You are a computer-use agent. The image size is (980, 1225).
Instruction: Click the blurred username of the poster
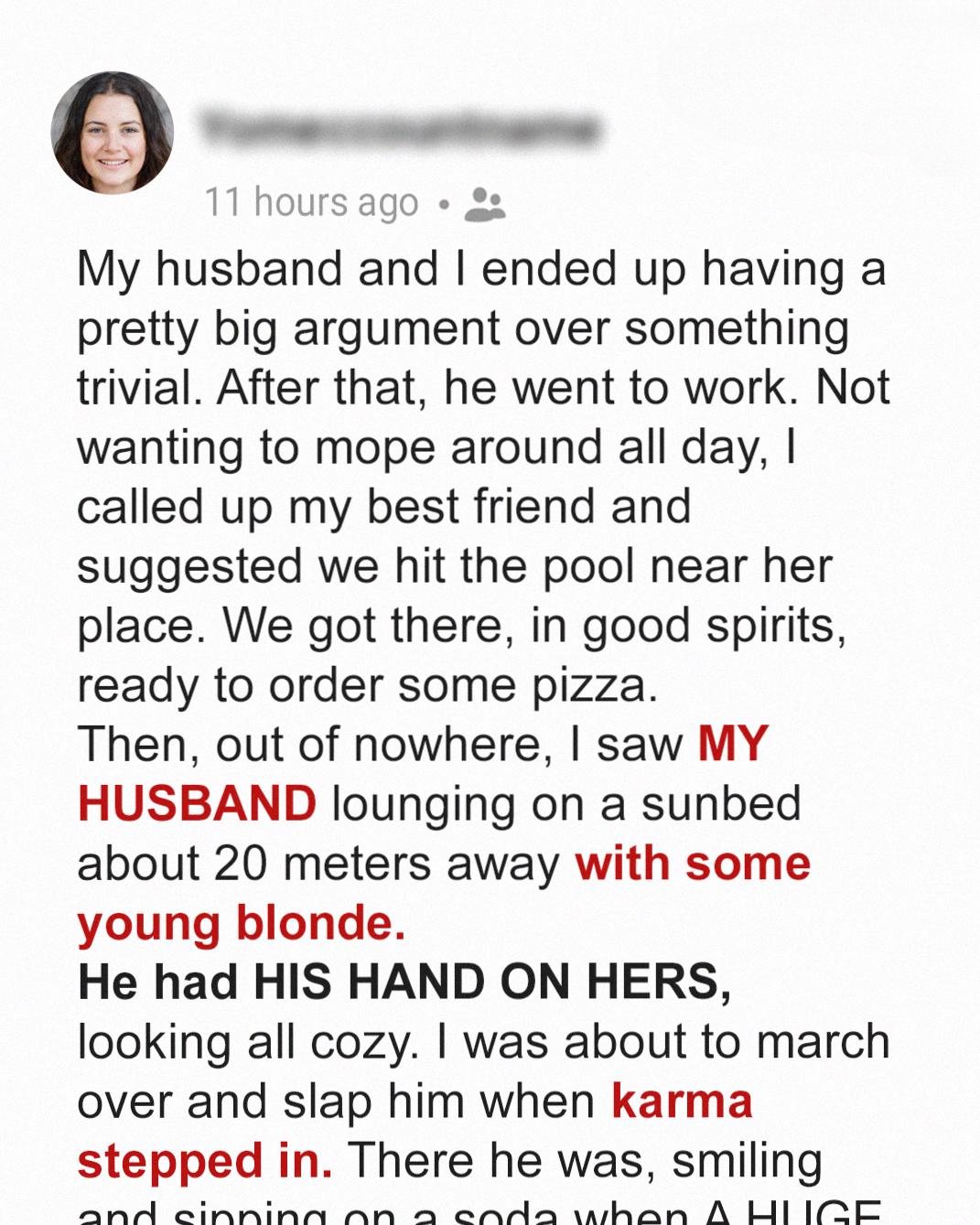click(399, 129)
